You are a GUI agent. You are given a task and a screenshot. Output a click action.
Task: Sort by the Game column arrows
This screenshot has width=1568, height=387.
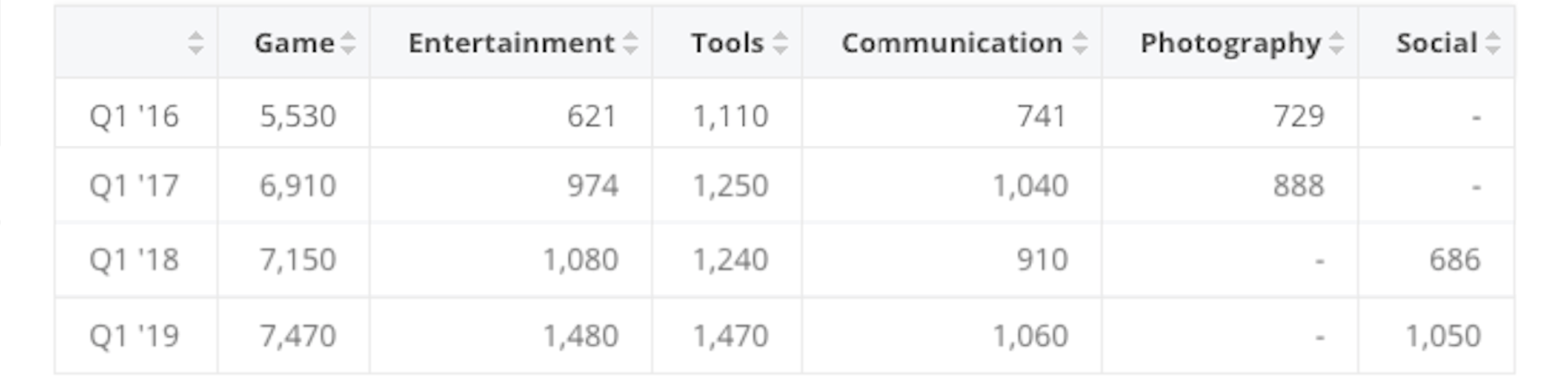point(348,43)
